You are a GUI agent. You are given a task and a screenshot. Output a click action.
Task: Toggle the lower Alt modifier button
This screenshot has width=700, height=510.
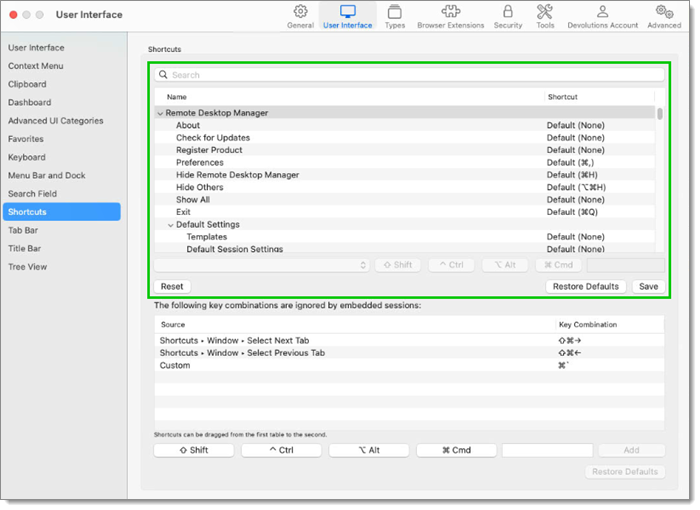point(369,450)
